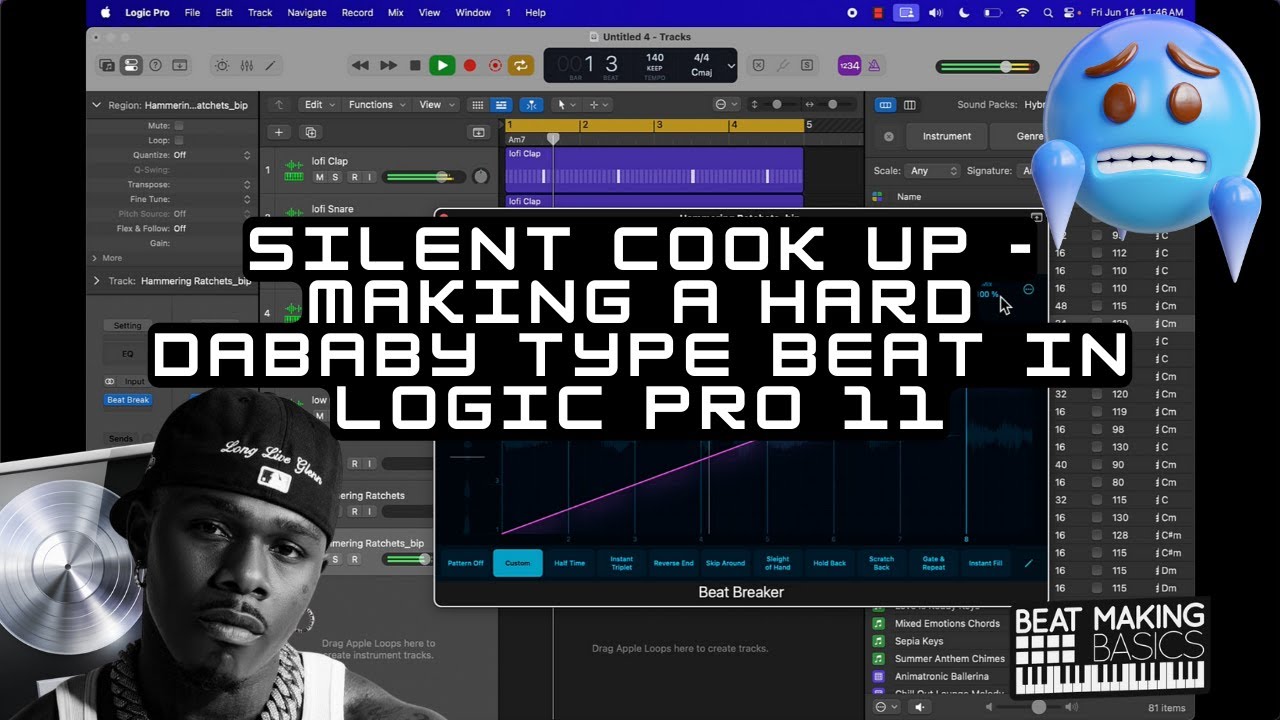Click the Fast Forward transport button
The width and height of the screenshot is (1280, 720).
pyautogui.click(x=388, y=66)
